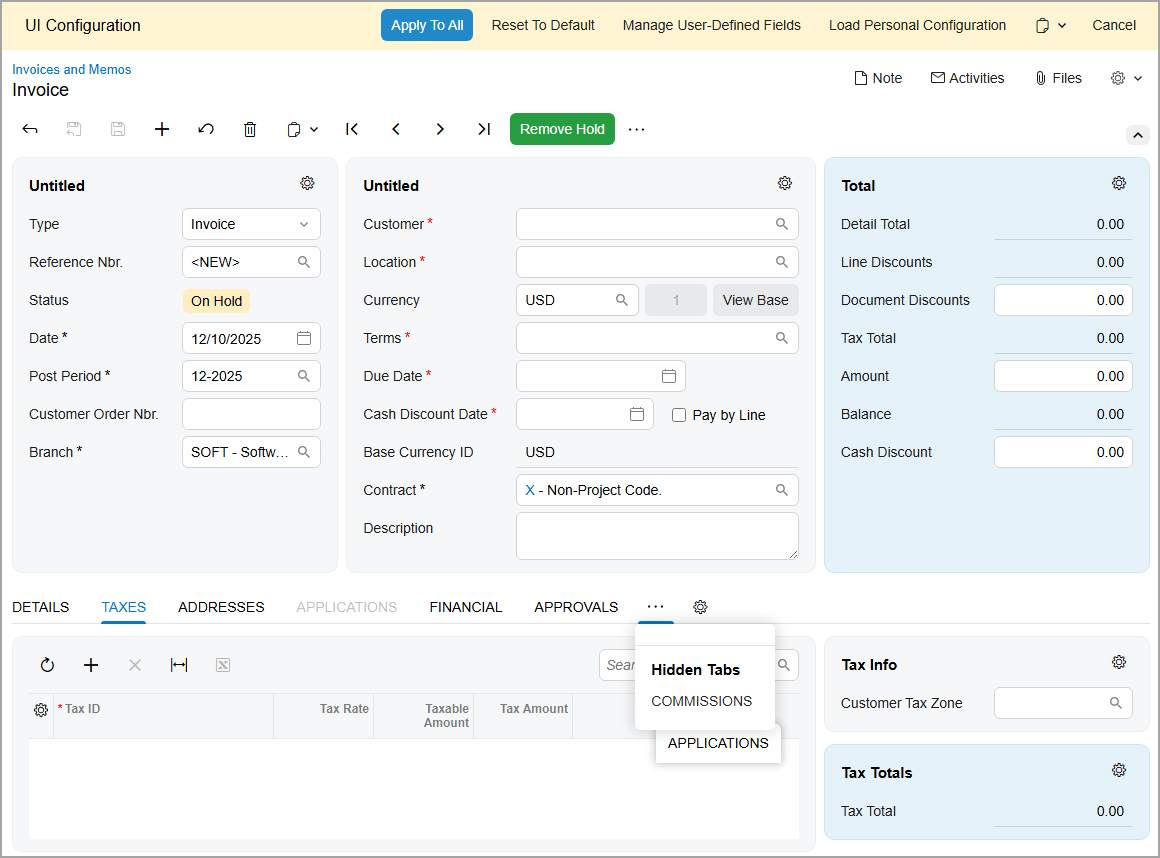Click the Undo/cancel changes icon

[206, 129]
